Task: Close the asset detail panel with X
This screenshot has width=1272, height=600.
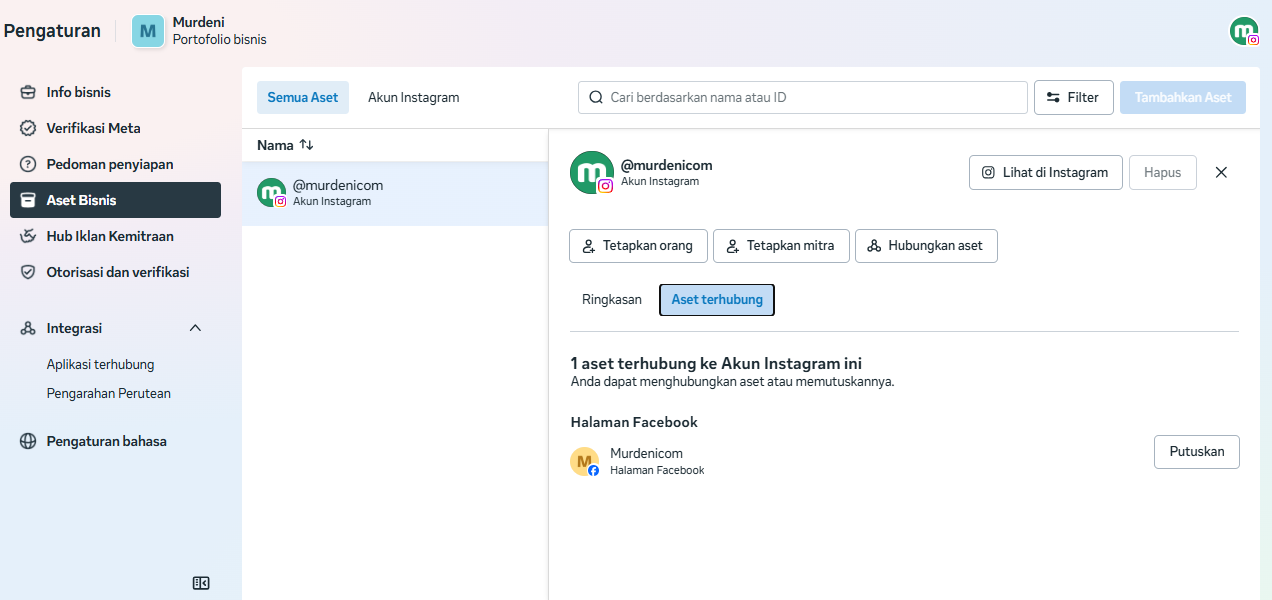Action: [x=1221, y=172]
